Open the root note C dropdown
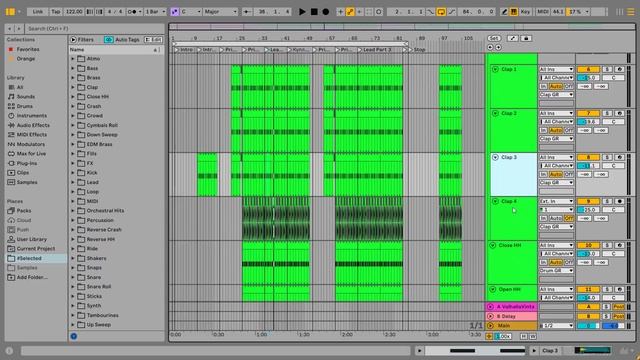640x360 pixels. (x=191, y=12)
